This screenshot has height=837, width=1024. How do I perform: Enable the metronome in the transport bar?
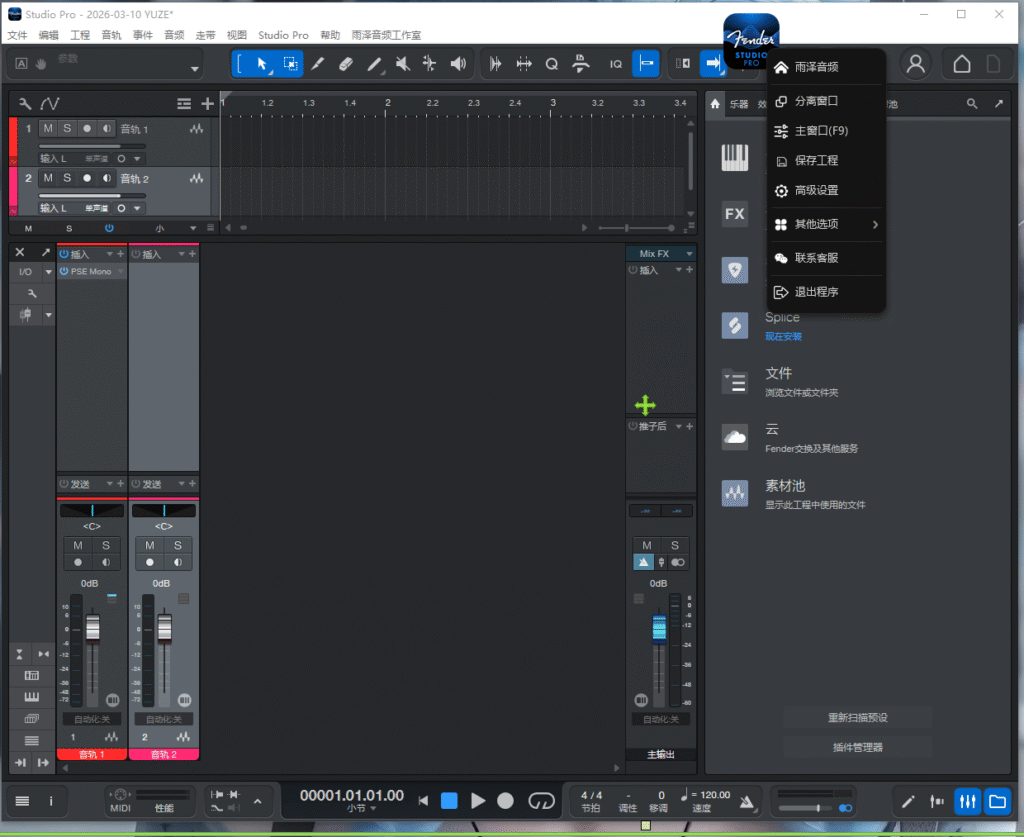coord(748,799)
